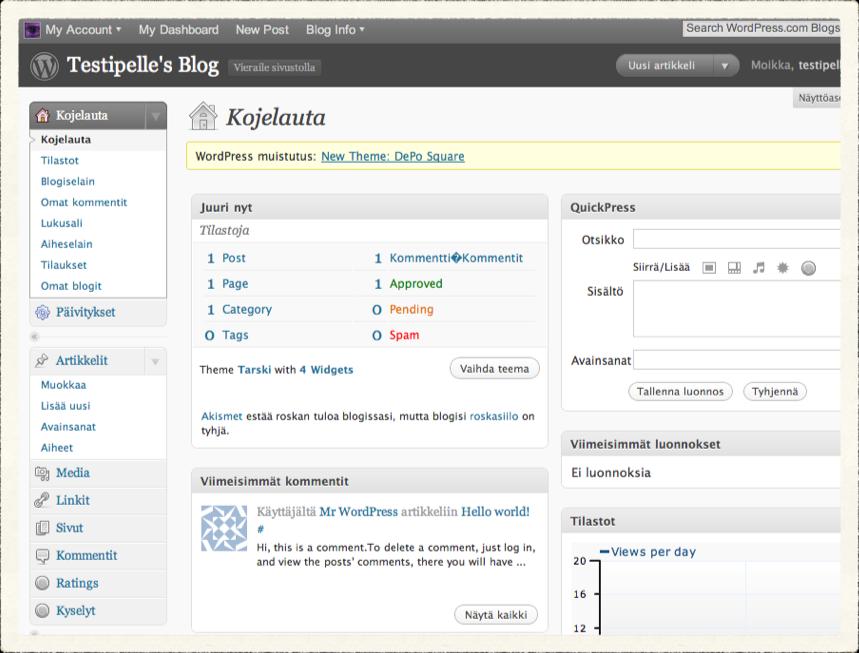
Task: Click the Tyhjennä button
Action: tap(775, 391)
